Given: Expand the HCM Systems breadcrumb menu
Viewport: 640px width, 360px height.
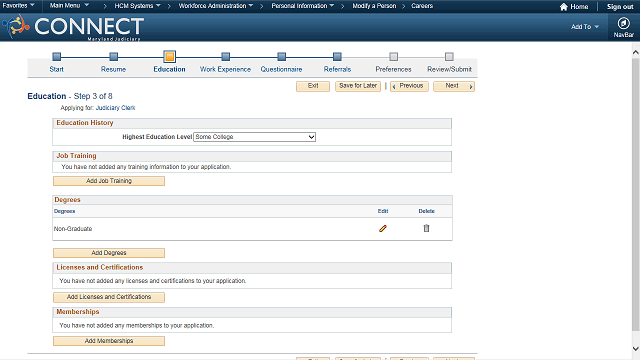Looking at the screenshot, I should [x=138, y=6].
